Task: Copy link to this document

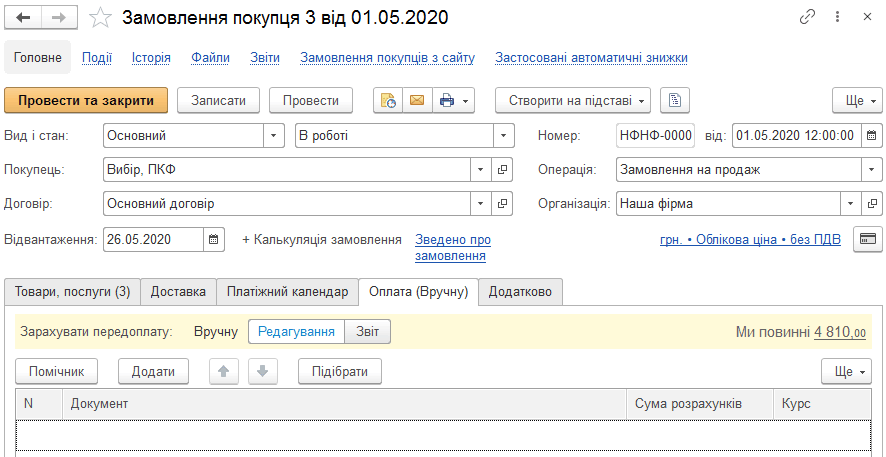Action: [807, 18]
